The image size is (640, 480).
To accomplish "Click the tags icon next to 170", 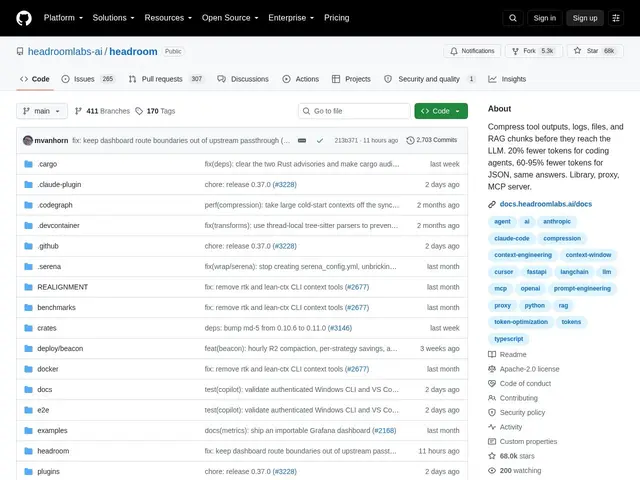I will point(139,111).
